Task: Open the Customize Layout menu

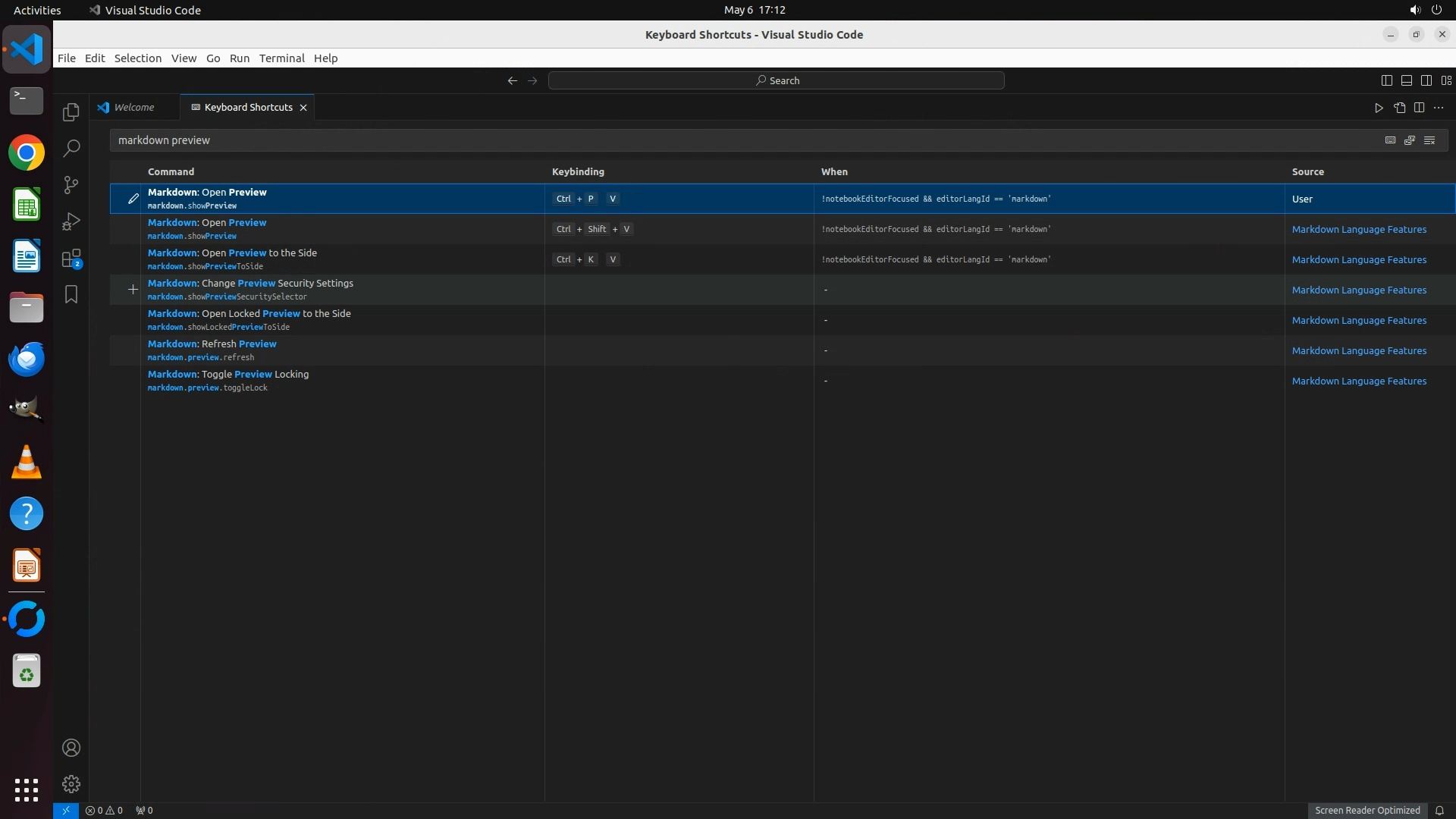Action: pyautogui.click(x=1446, y=80)
